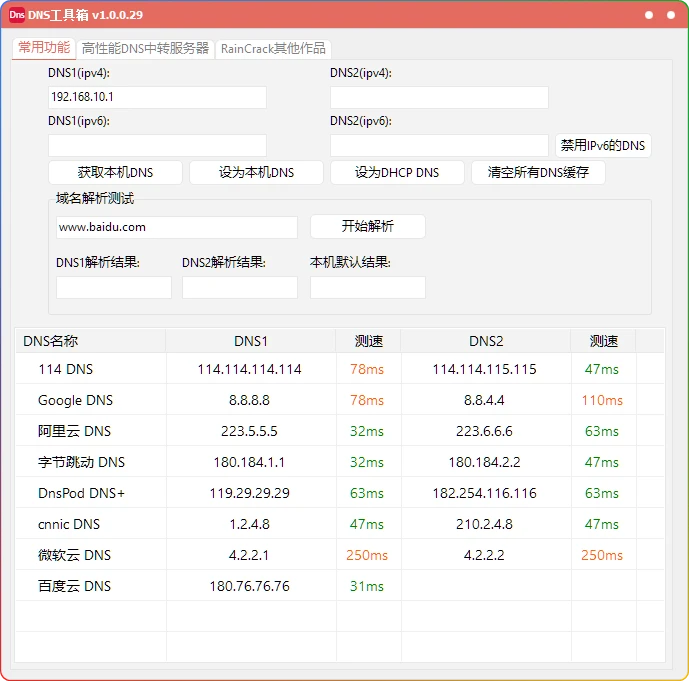The height and width of the screenshot is (681, 689).
Task: Click the 182.254.116.116 address cell
Action: (484, 493)
